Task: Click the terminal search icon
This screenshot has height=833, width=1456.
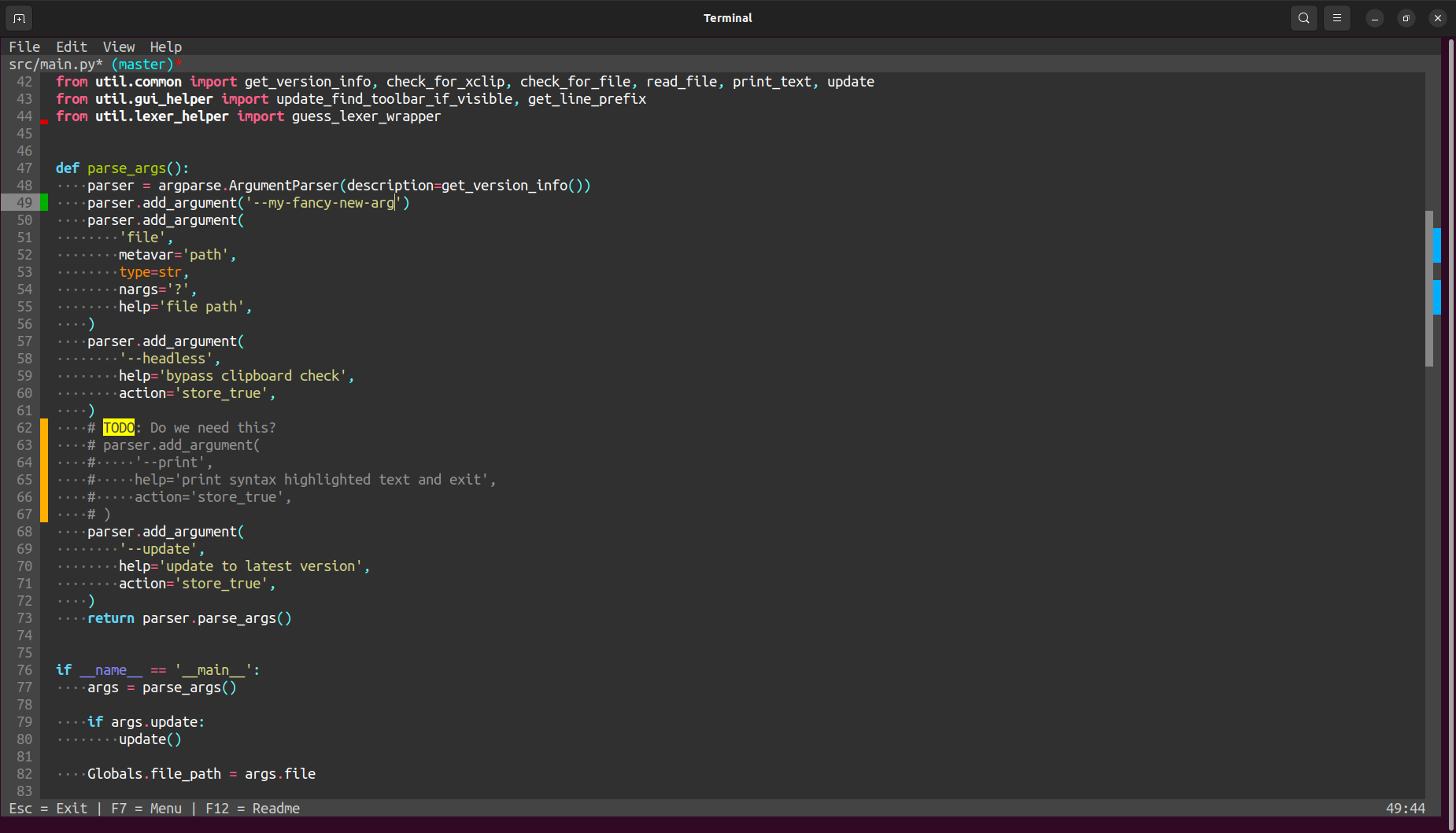Action: tap(1303, 18)
